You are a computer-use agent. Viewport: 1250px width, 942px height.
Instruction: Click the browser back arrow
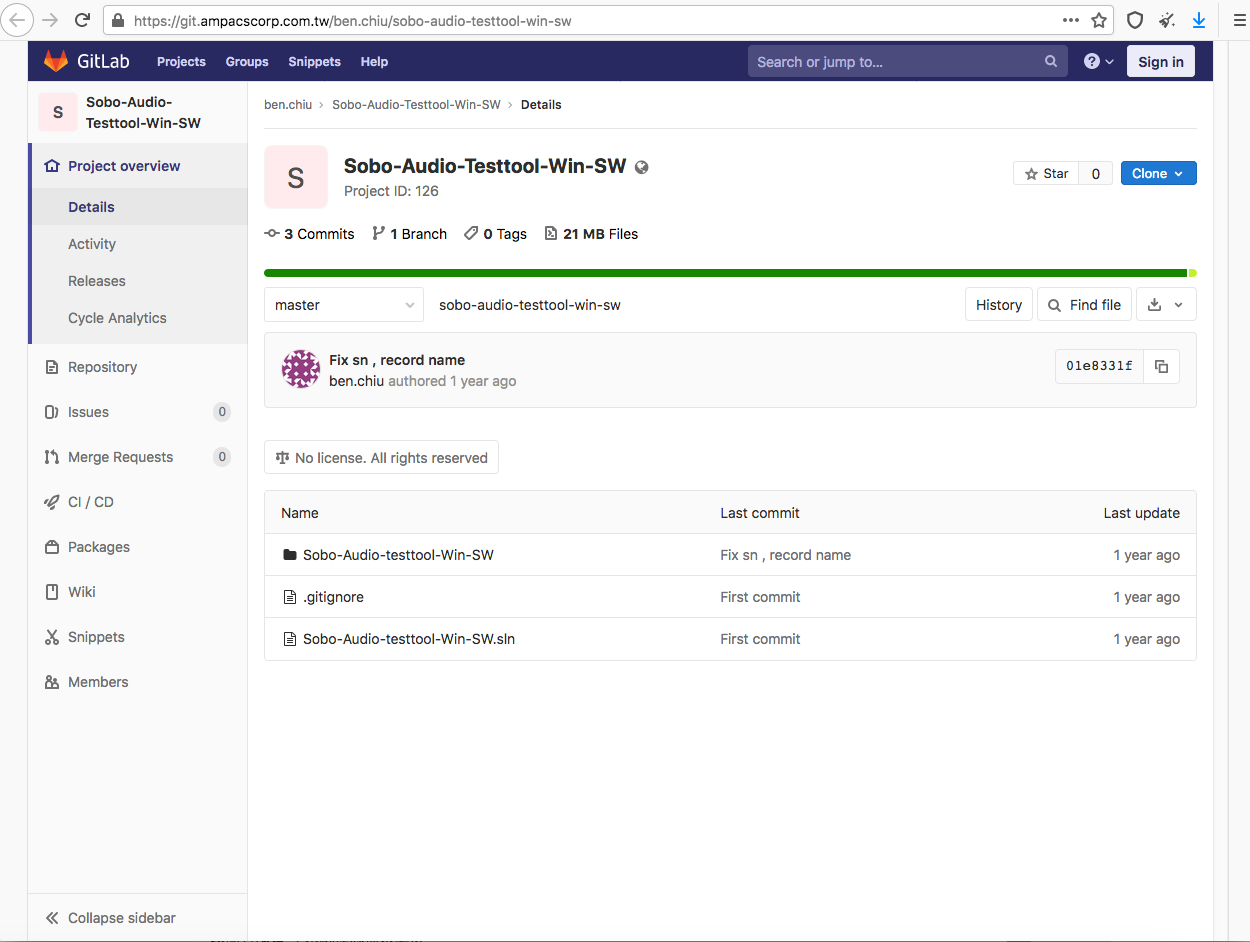click(18, 20)
